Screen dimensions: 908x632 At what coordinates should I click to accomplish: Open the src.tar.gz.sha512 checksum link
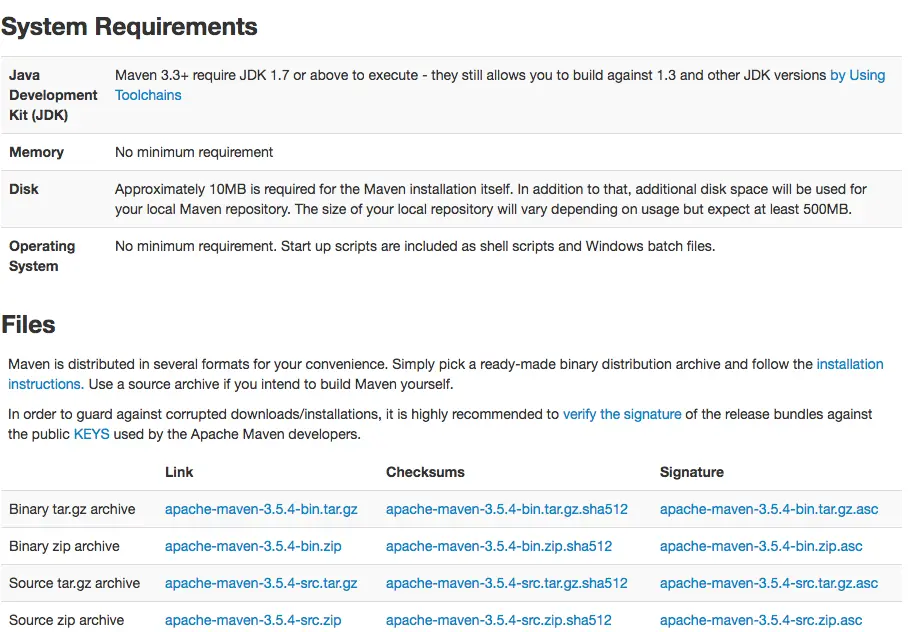(506, 583)
